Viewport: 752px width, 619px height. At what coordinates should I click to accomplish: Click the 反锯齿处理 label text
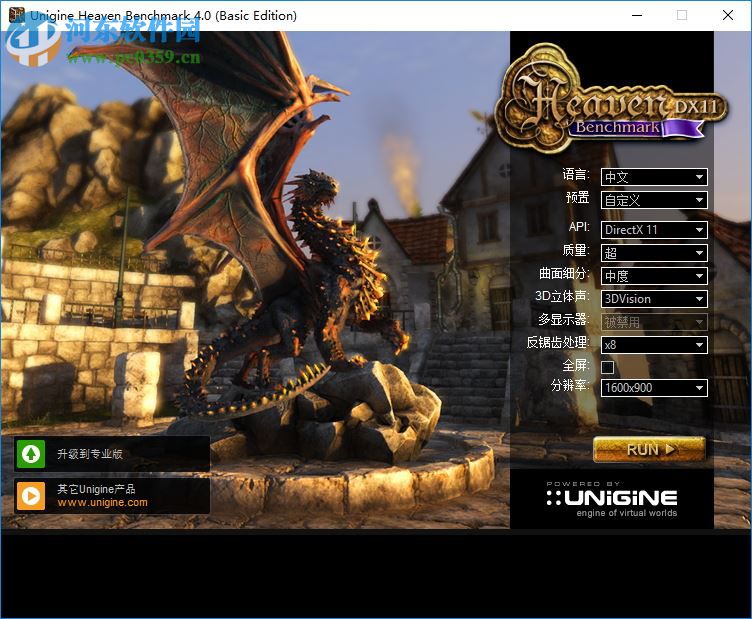coord(558,342)
